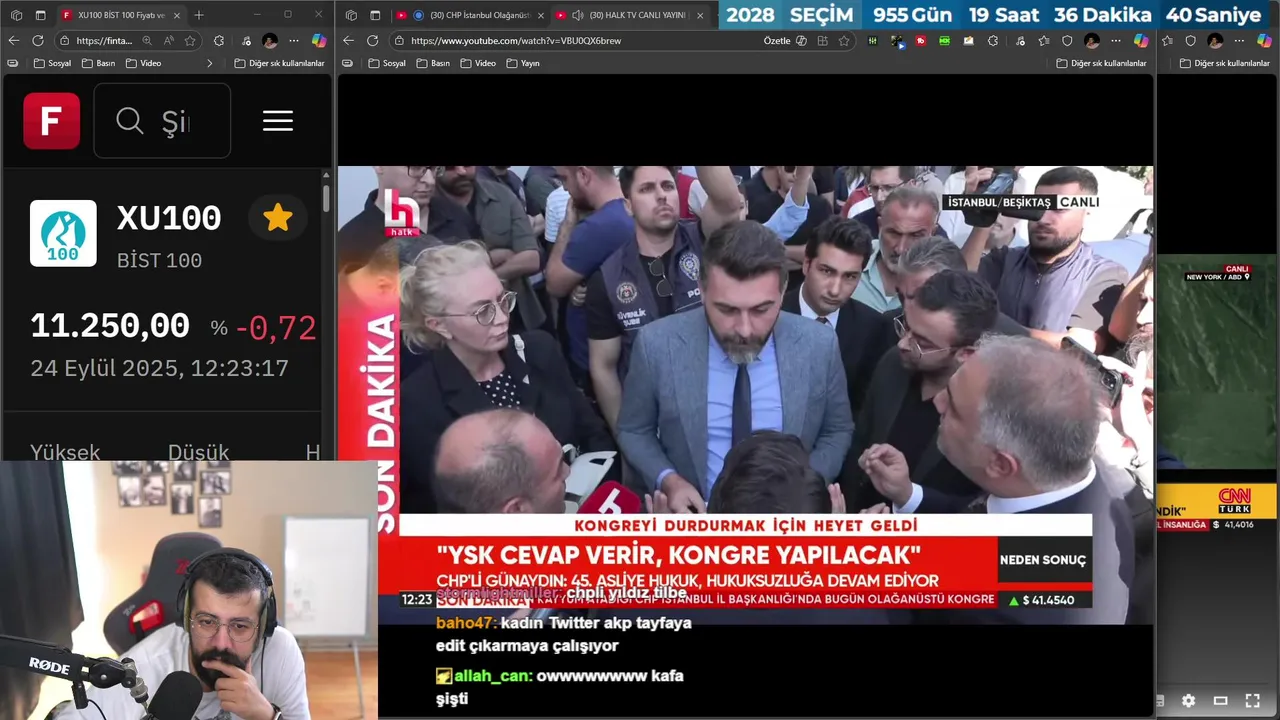Open profile avatar in YouTube window
The height and width of the screenshot is (720, 1280).
point(1092,41)
